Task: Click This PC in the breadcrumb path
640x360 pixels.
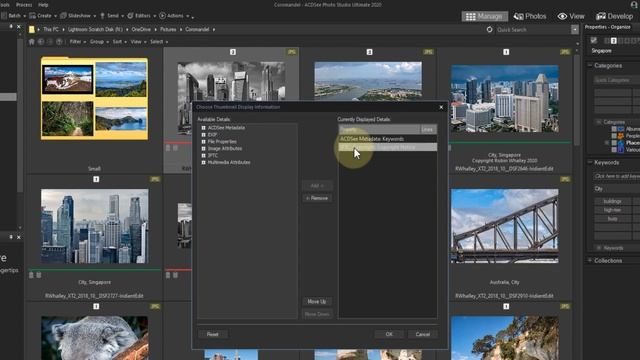Action: (51, 29)
